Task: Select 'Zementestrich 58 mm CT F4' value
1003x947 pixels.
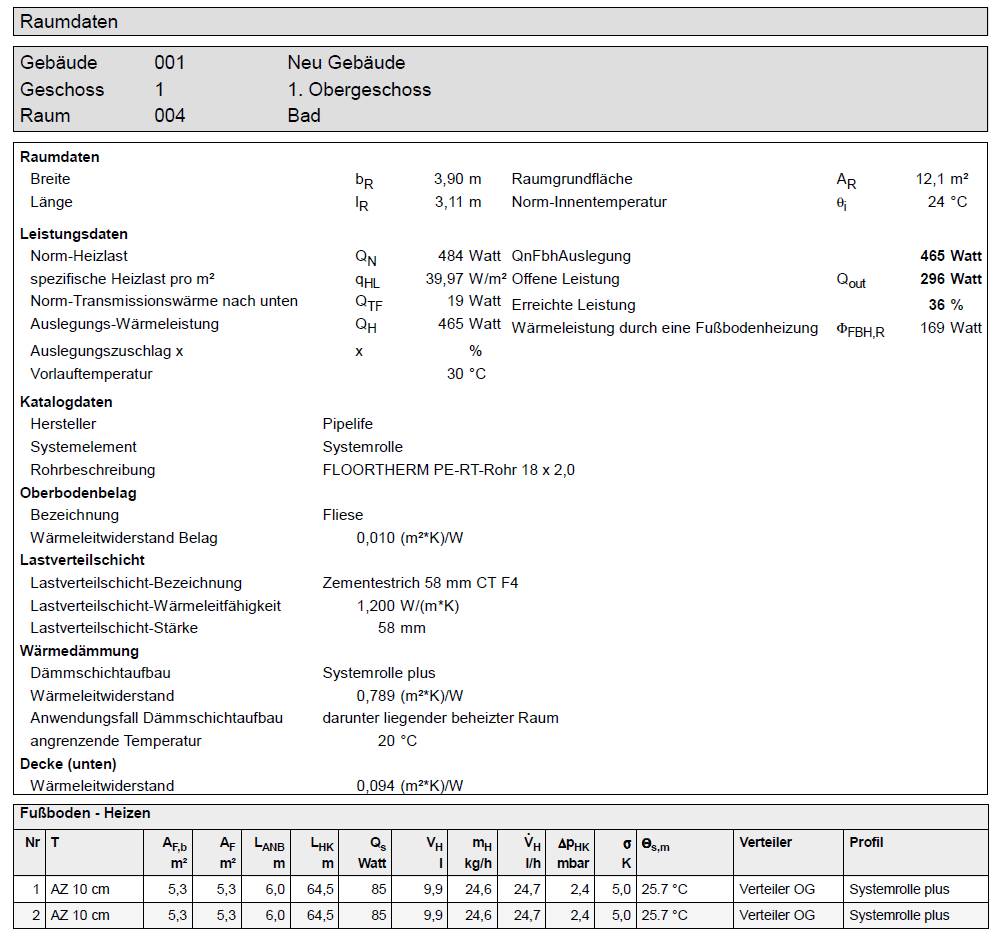Action: [x=420, y=584]
